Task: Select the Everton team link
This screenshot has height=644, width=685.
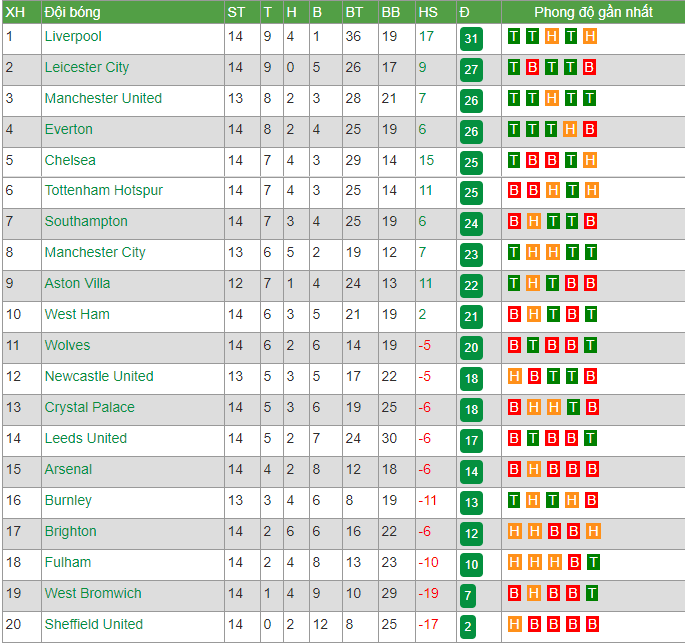Action: tap(69, 129)
